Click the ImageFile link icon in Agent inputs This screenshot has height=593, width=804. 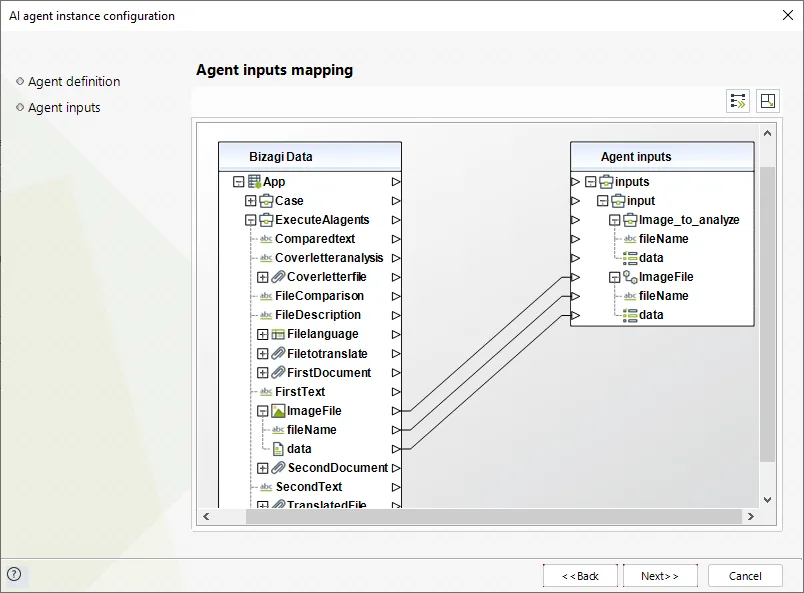pos(630,277)
